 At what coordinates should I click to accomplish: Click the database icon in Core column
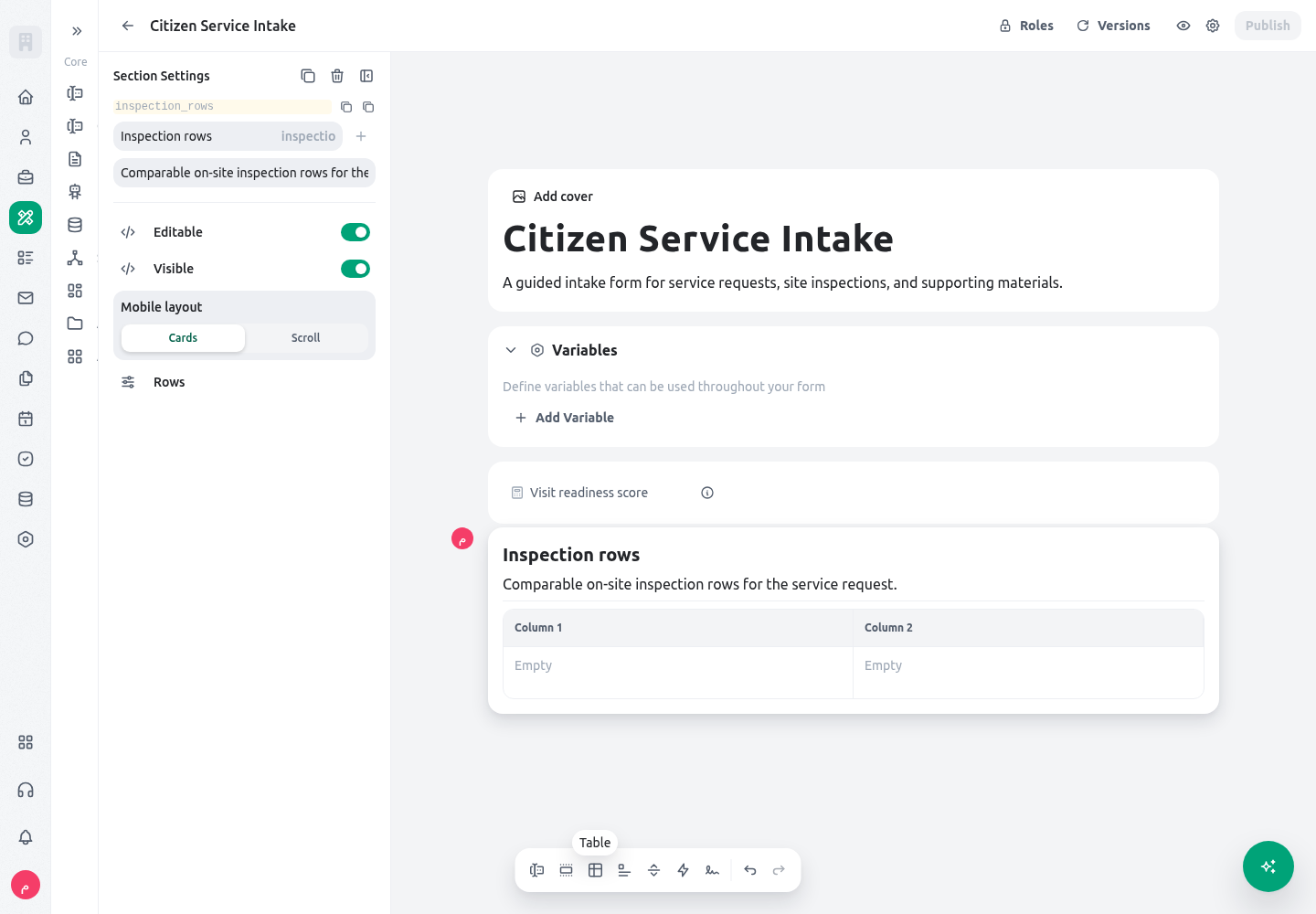[75, 225]
